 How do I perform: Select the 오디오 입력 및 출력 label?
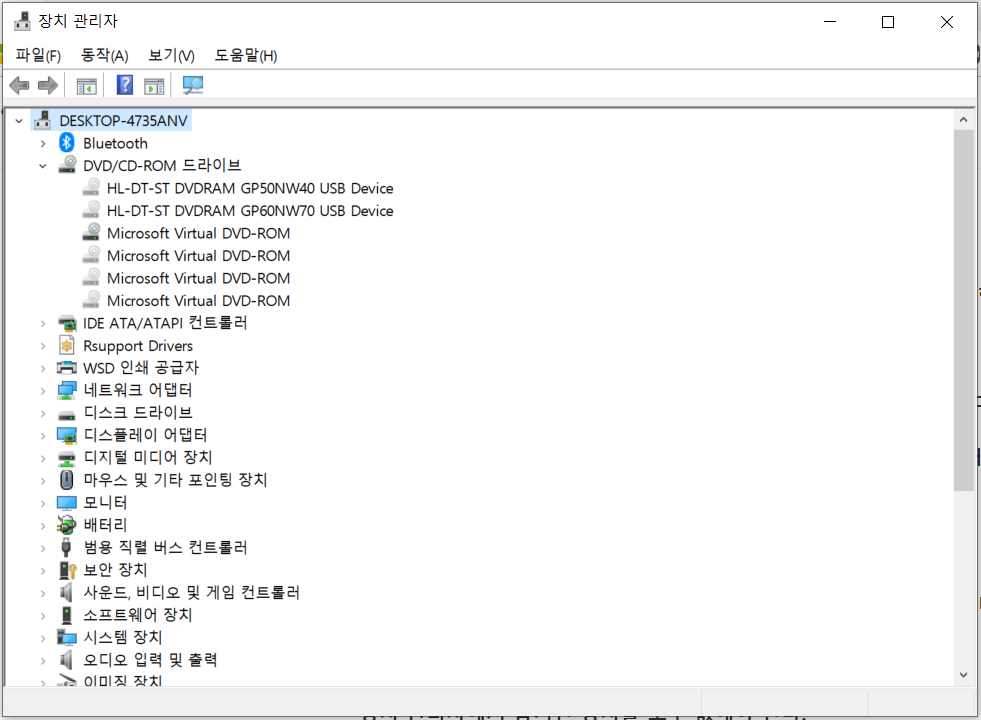[150, 660]
